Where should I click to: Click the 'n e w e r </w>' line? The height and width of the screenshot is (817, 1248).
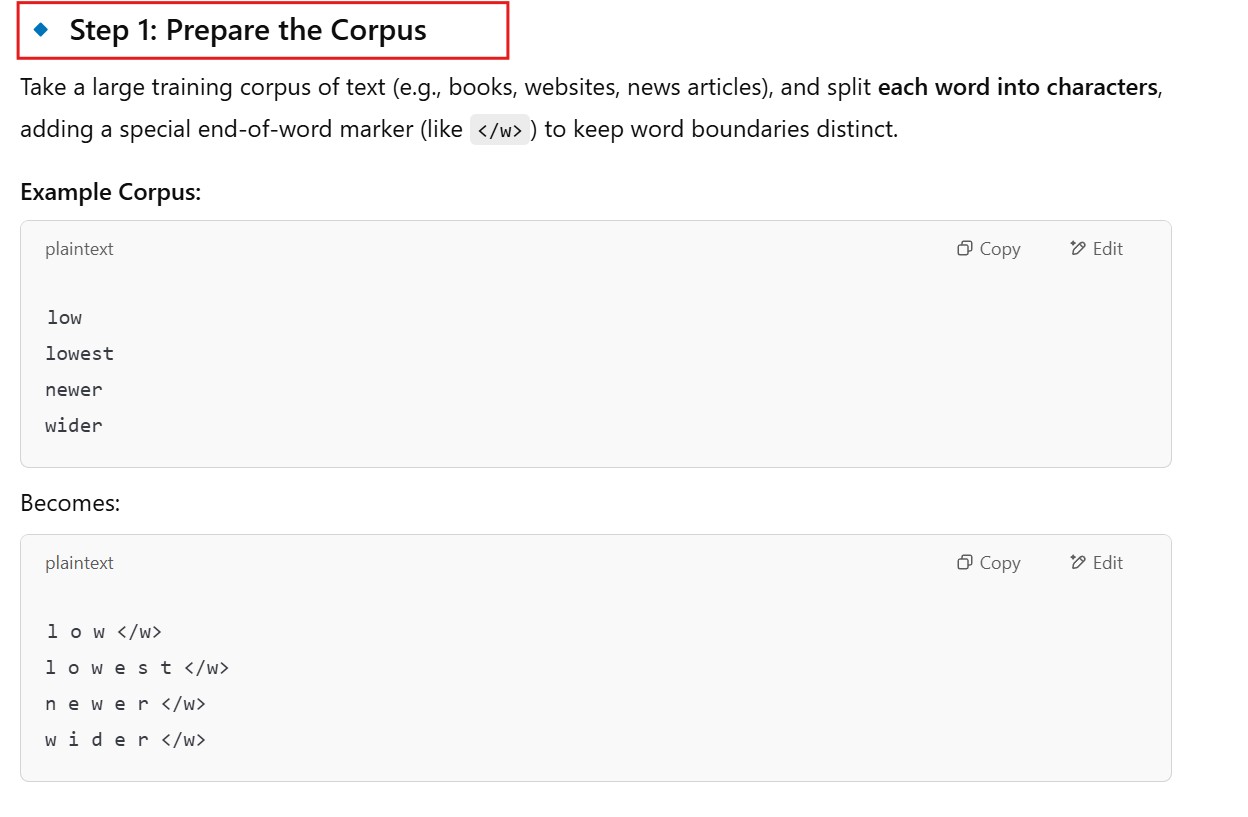coord(125,704)
